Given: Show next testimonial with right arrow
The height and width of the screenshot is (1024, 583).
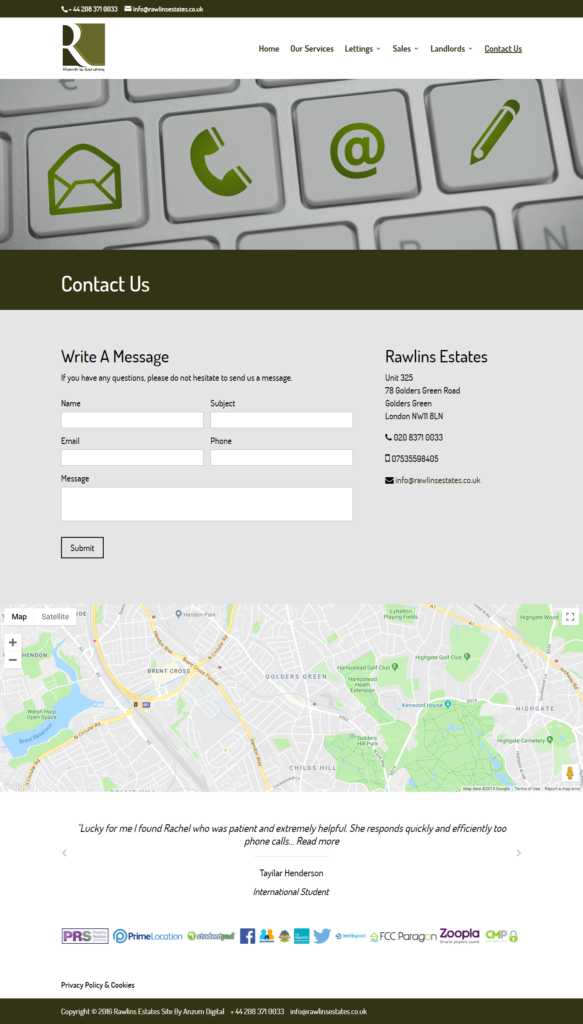Looking at the screenshot, I should [x=518, y=853].
